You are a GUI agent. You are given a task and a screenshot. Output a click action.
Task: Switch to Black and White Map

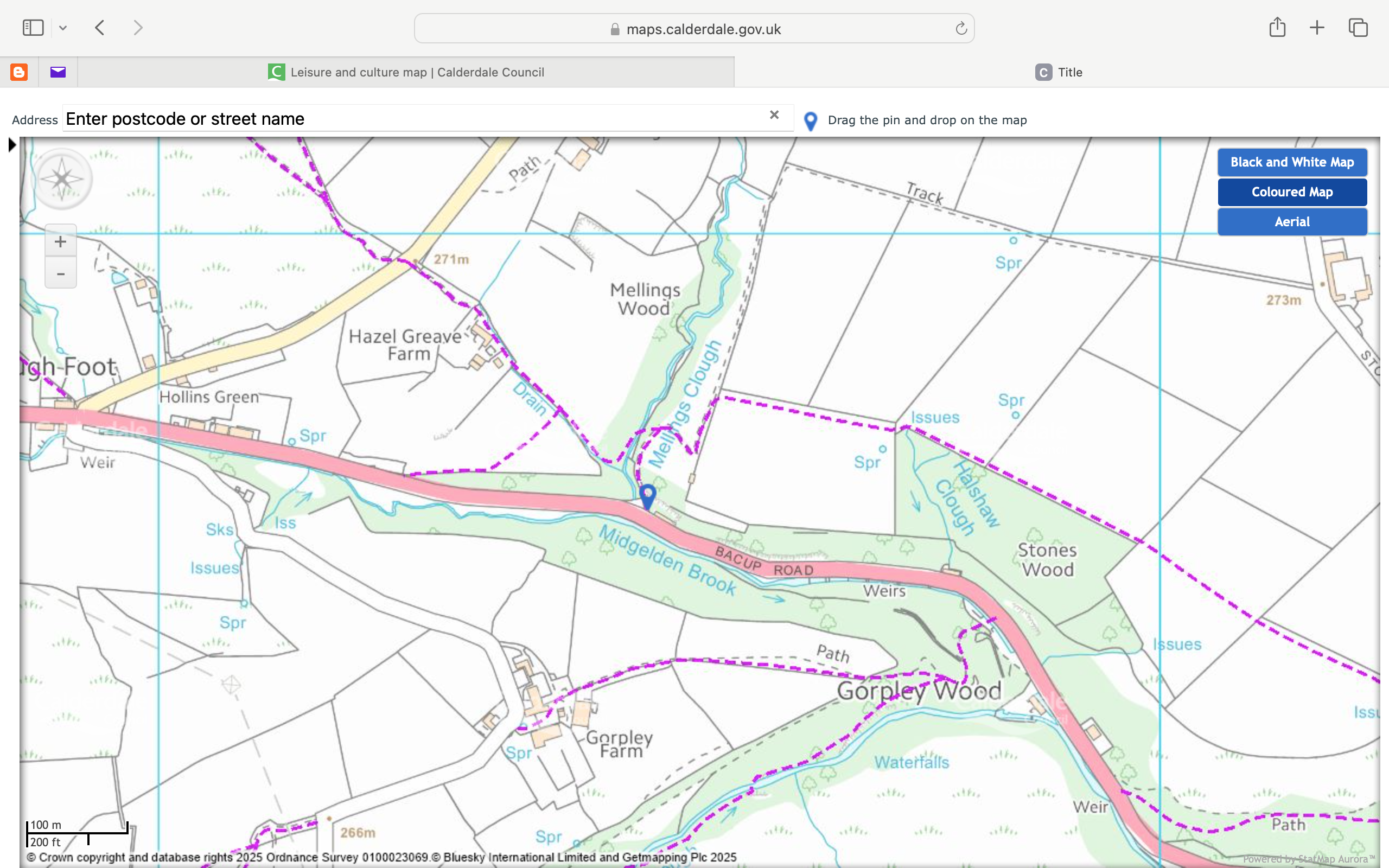tap(1291, 162)
